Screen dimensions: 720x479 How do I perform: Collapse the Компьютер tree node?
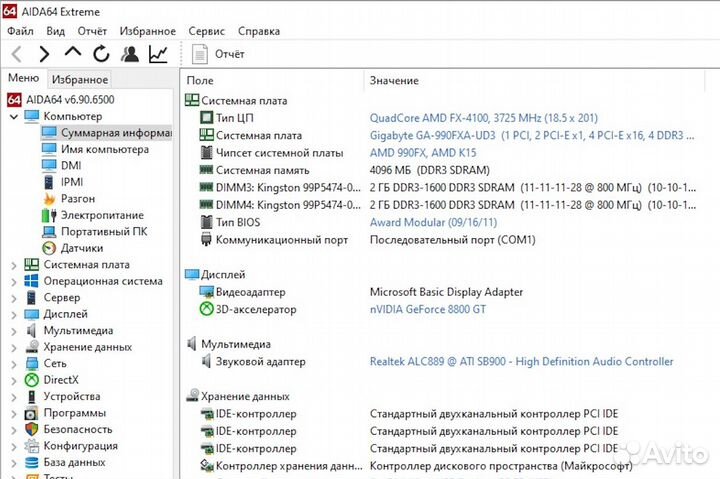[14, 117]
